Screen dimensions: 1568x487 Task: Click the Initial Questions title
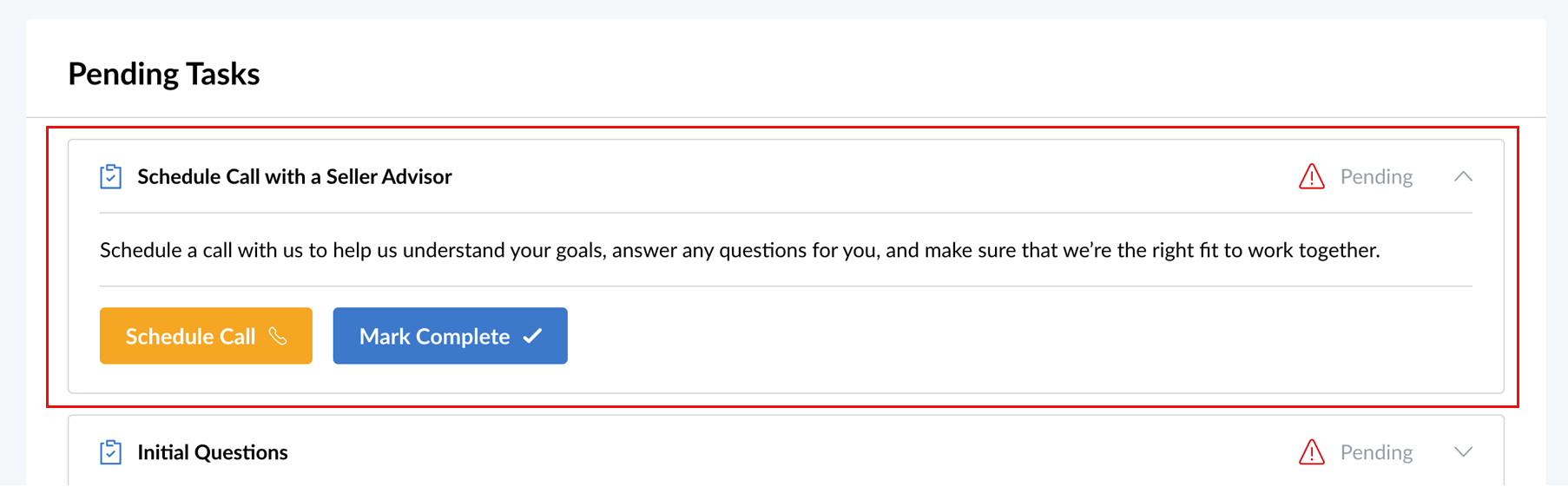(213, 452)
